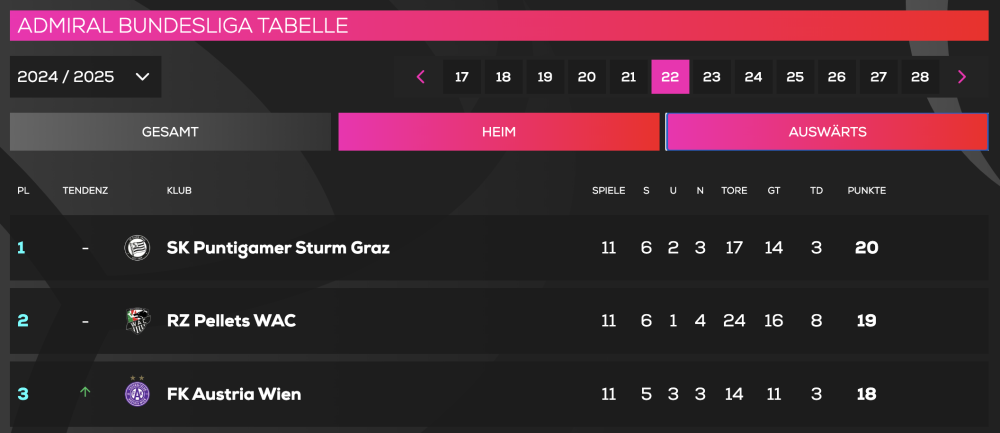Go to next matchdays with right arrow
1000x433 pixels.
pos(962,77)
